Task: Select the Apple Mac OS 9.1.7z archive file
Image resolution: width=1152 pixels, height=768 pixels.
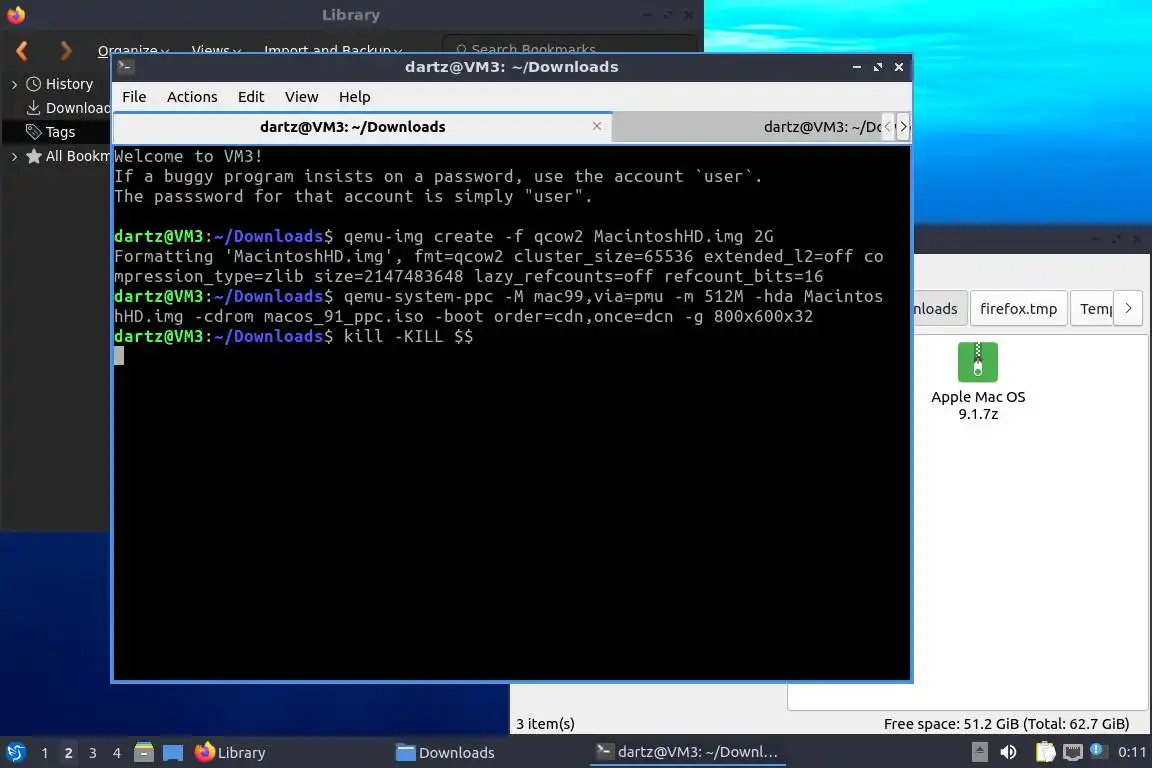Action: 978,381
